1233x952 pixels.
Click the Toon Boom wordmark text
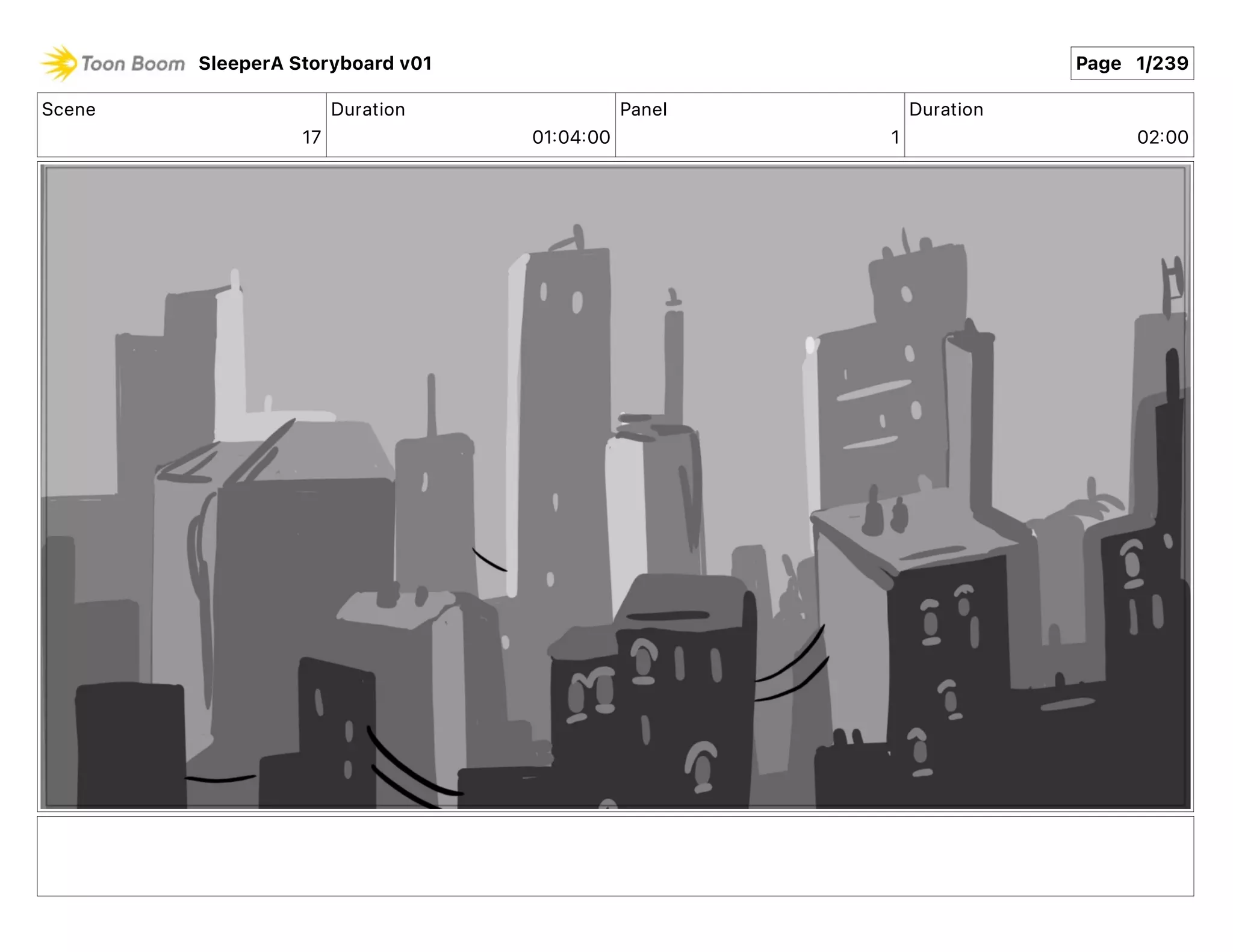coord(133,64)
